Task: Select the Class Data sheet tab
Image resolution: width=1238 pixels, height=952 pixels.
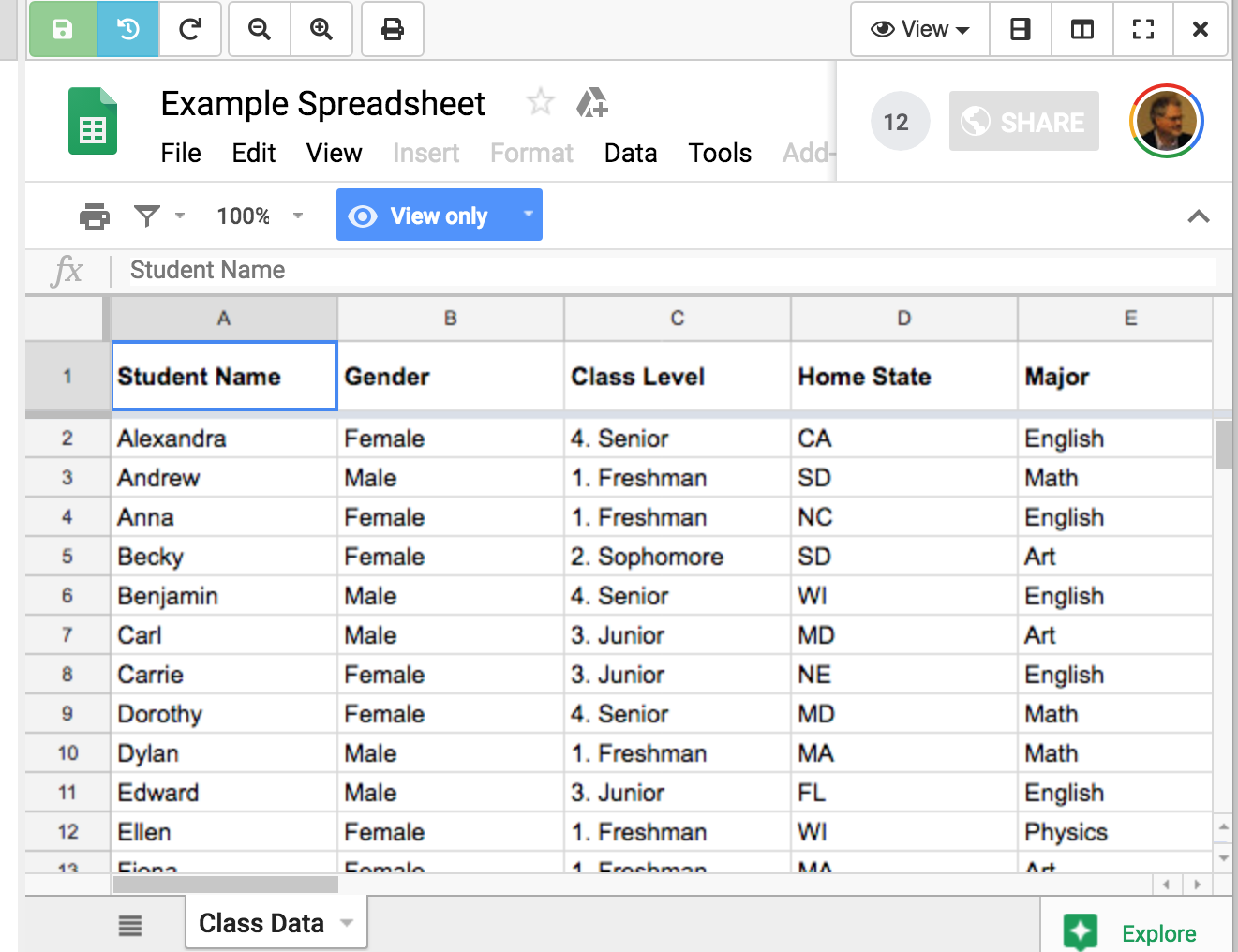Action: tap(261, 923)
